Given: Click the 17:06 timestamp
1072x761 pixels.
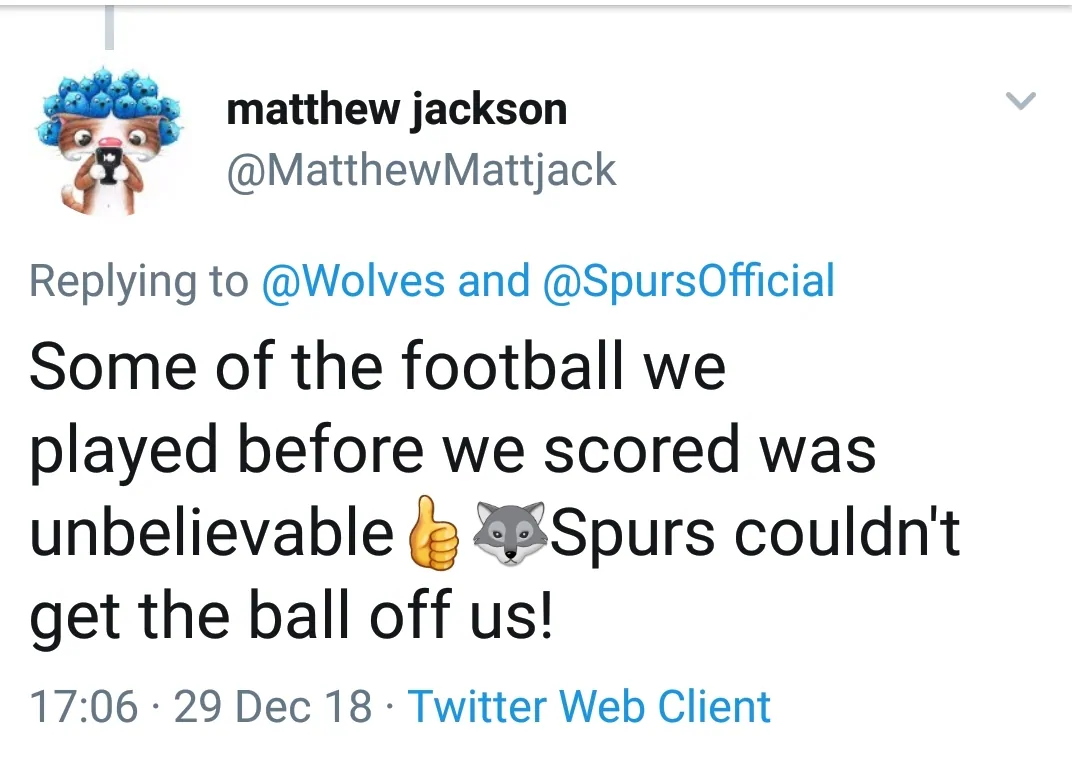Looking at the screenshot, I should pyautogui.click(x=83, y=707).
